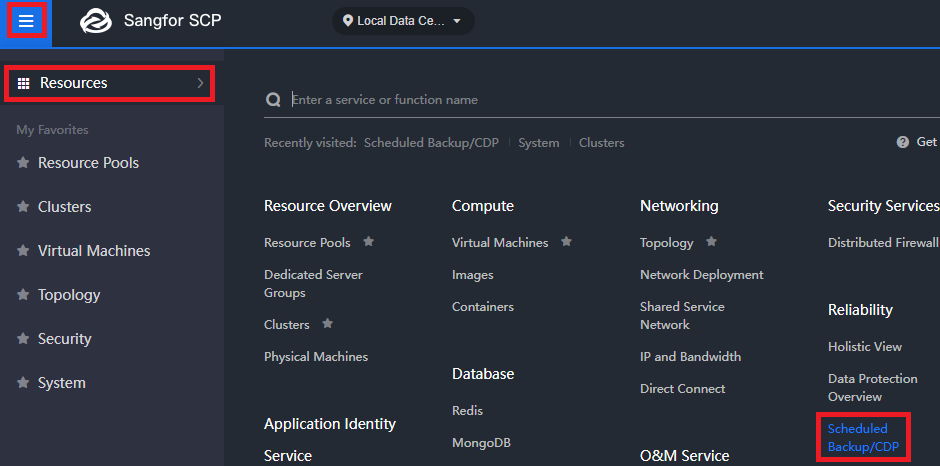Click star icon beside Security in sidebar
This screenshot has width=940, height=466.
23,339
